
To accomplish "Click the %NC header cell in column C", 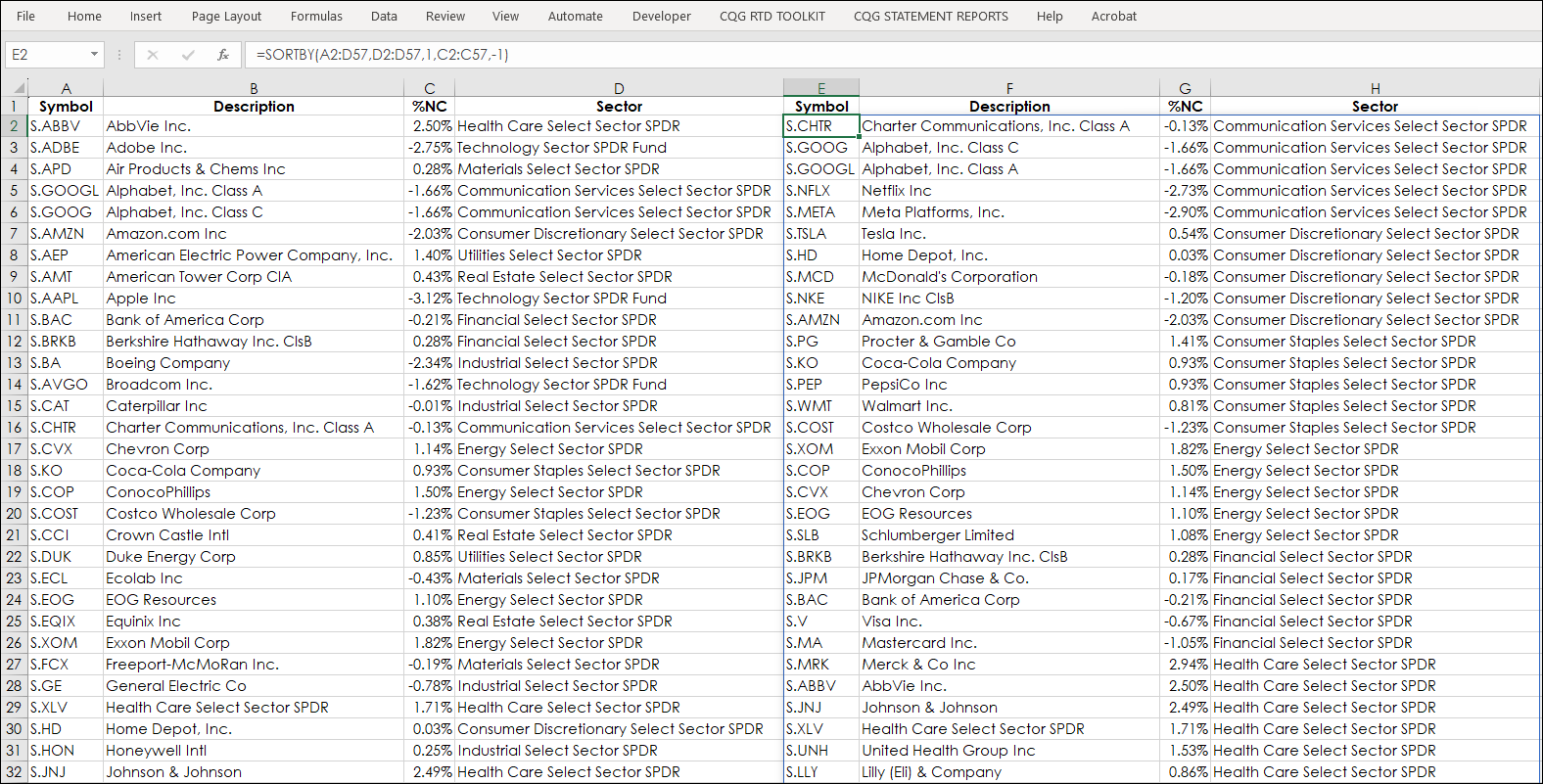I will (x=429, y=106).
